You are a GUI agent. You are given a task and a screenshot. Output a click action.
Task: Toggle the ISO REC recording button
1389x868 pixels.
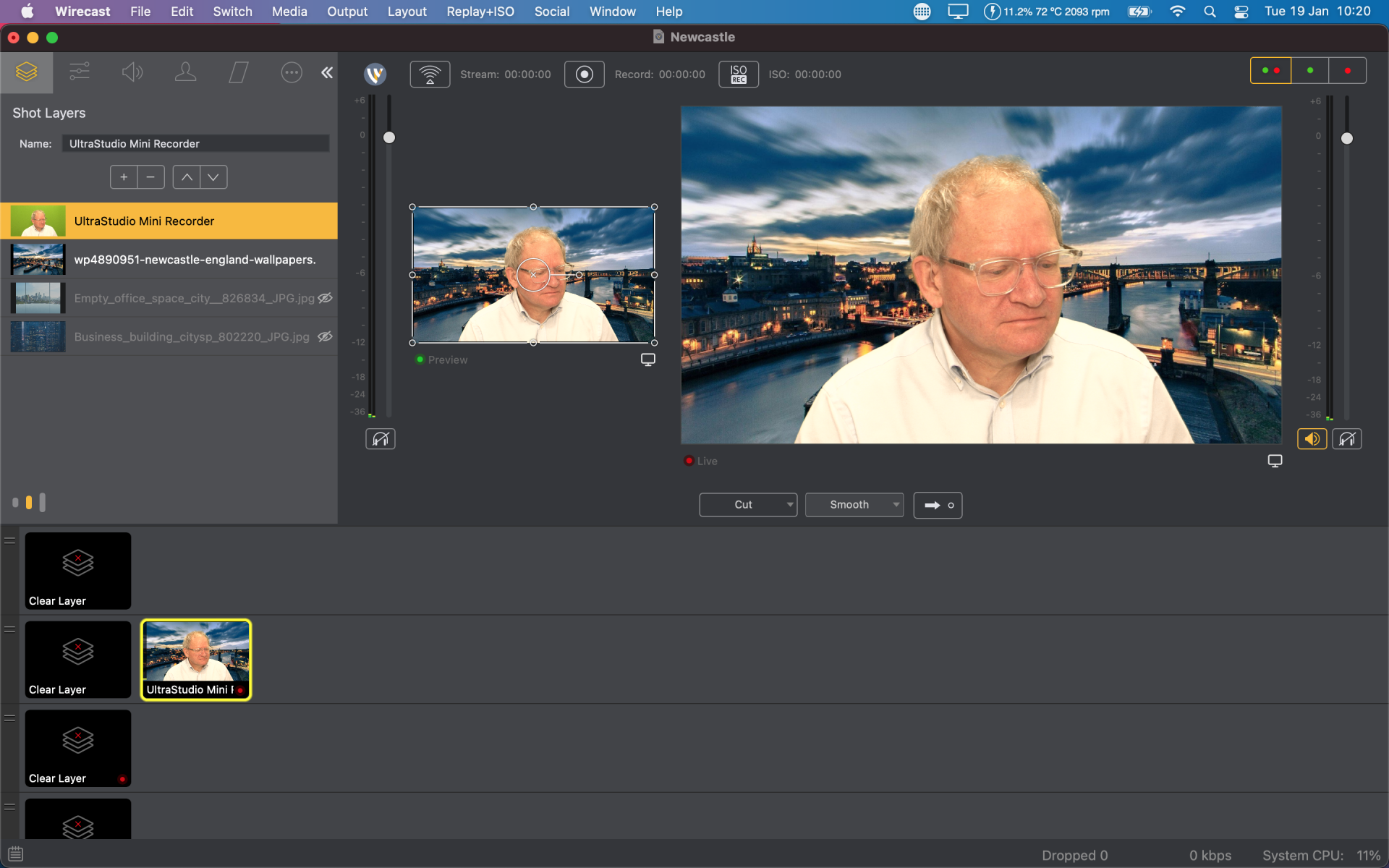(x=738, y=74)
